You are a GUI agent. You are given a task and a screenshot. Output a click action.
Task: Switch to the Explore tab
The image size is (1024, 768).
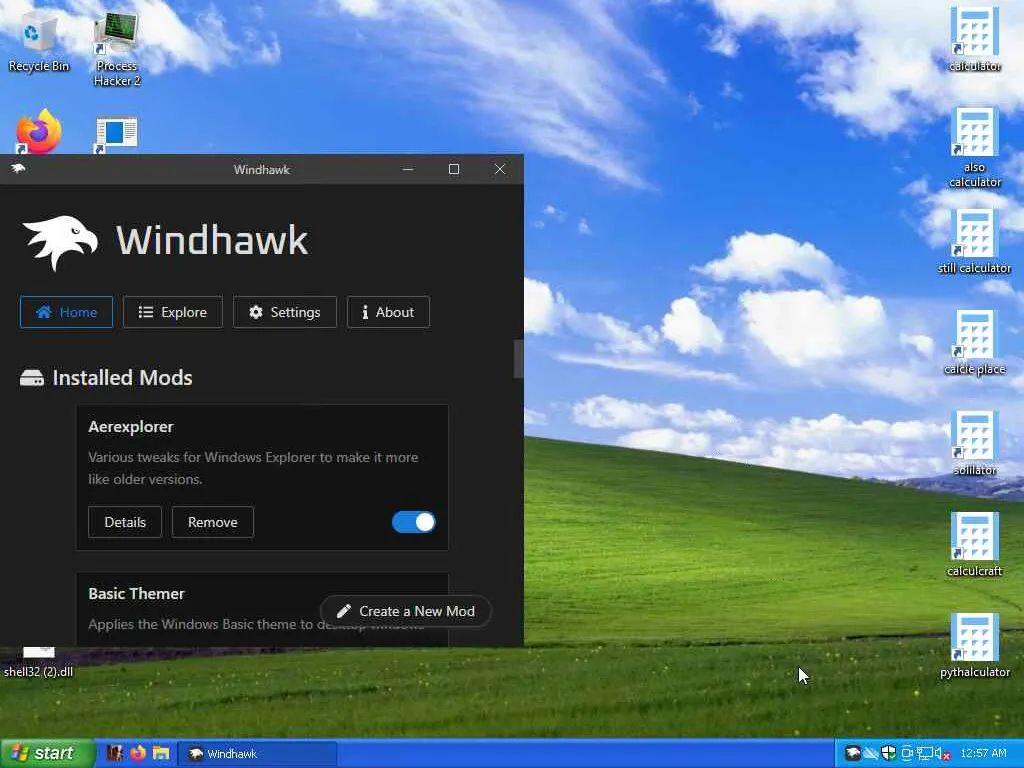pos(172,312)
